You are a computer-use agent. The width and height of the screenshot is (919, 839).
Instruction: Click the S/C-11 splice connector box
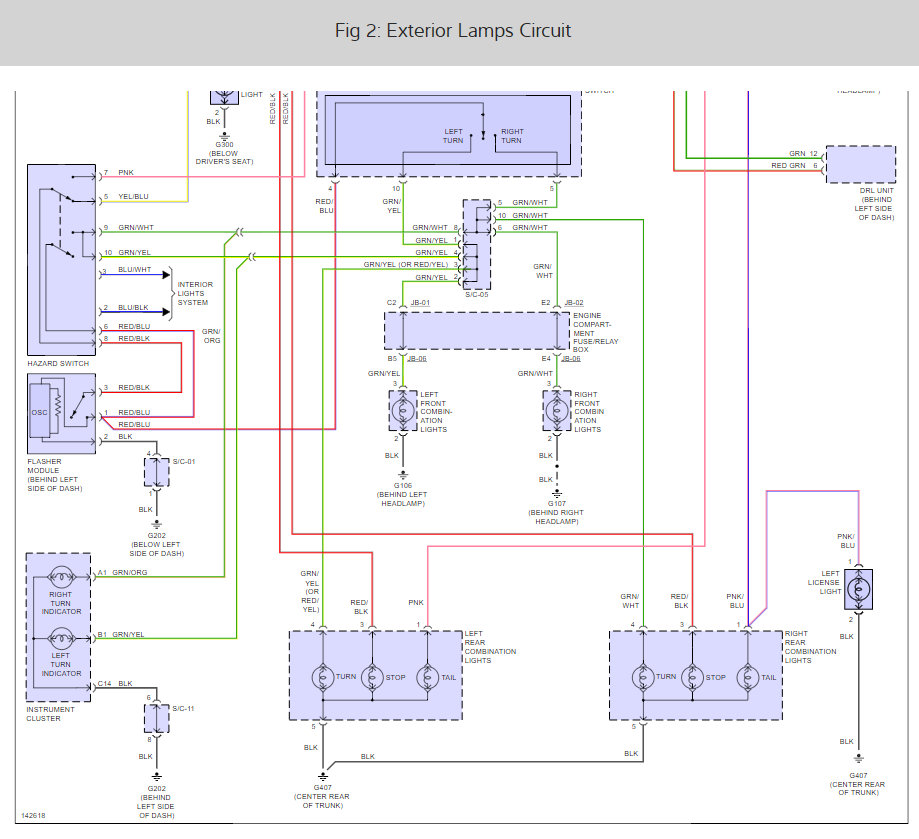[x=156, y=719]
